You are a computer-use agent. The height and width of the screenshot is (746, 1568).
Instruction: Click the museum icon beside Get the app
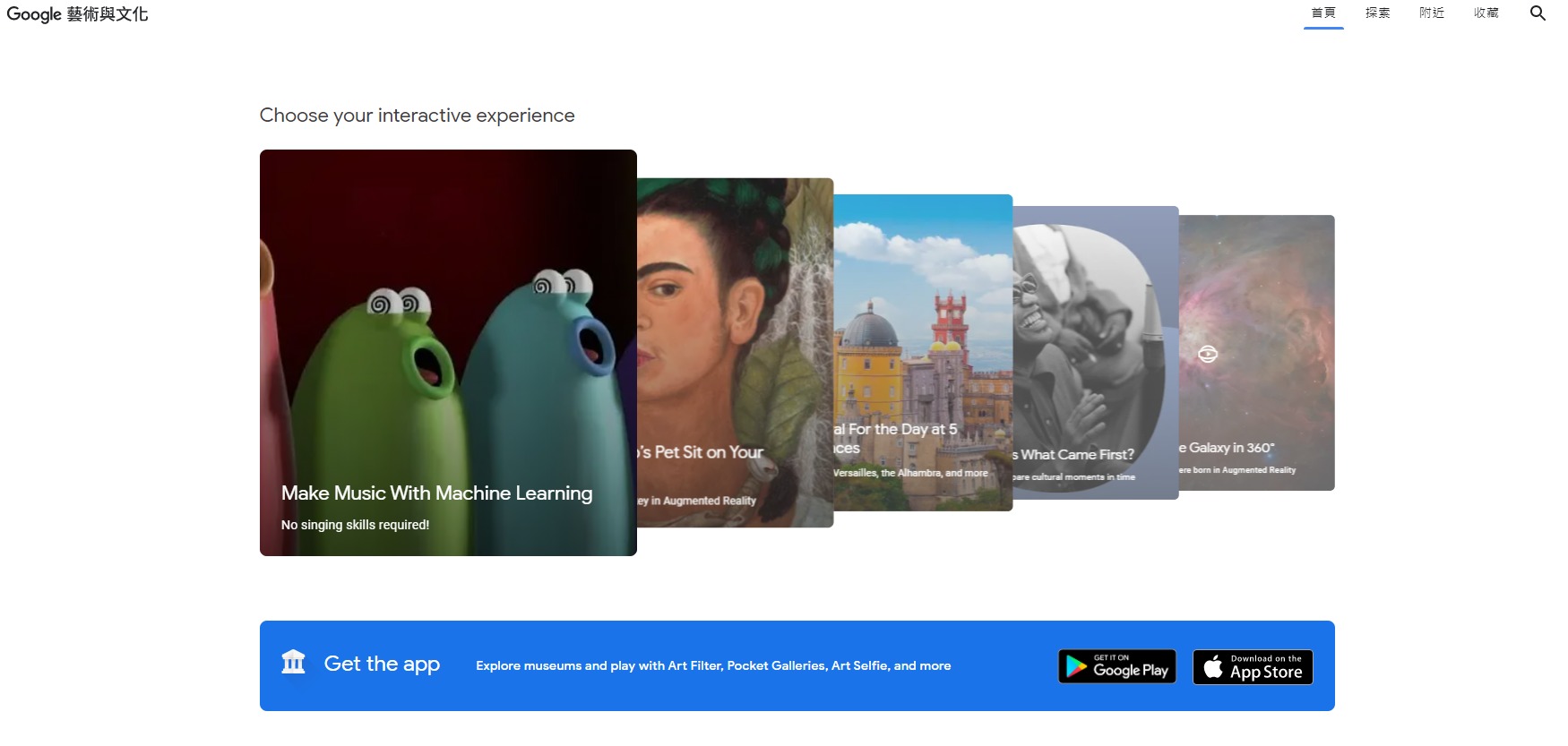[293, 662]
